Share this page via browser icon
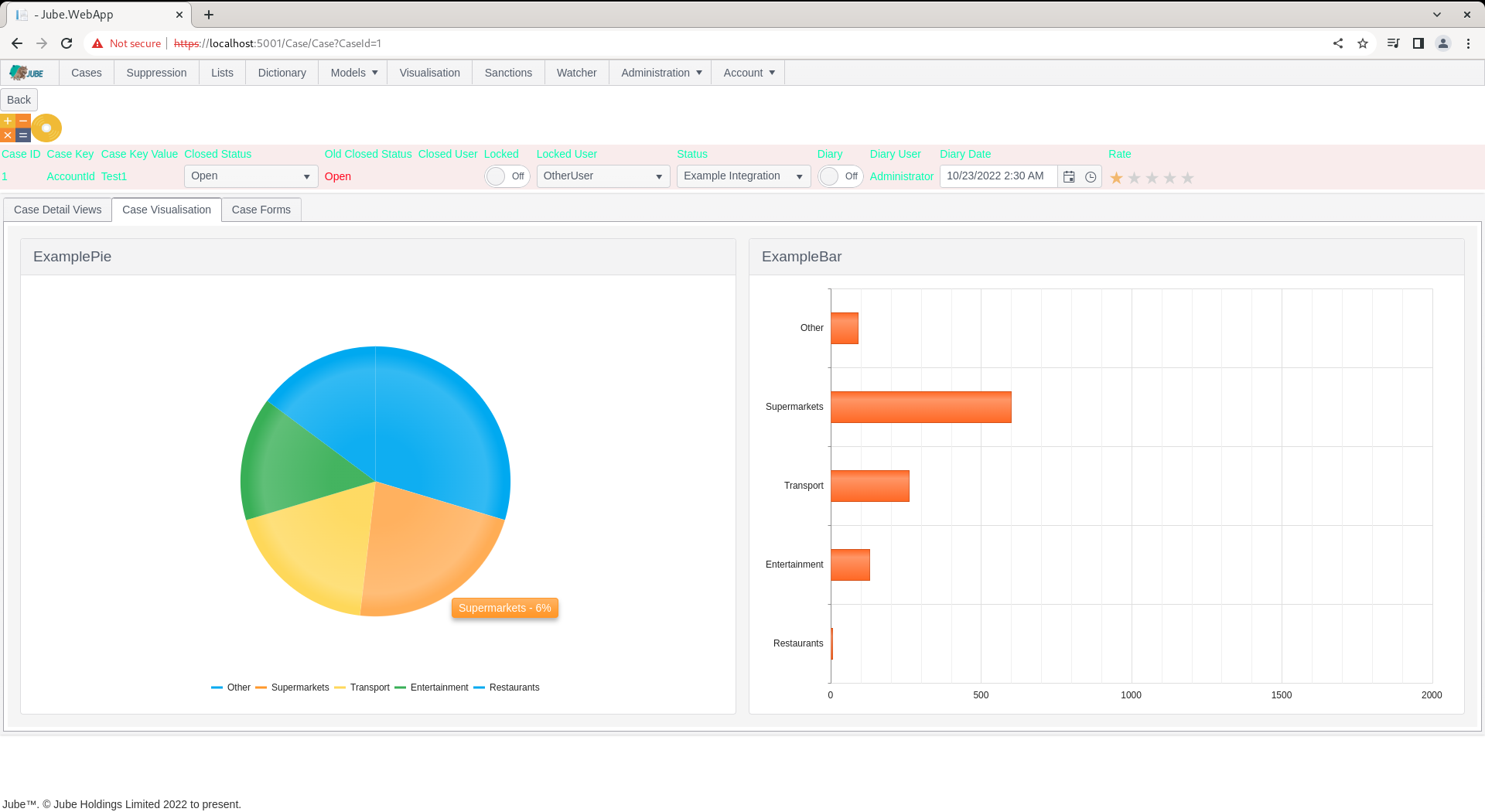This screenshot has height=812, width=1485. tap(1338, 43)
